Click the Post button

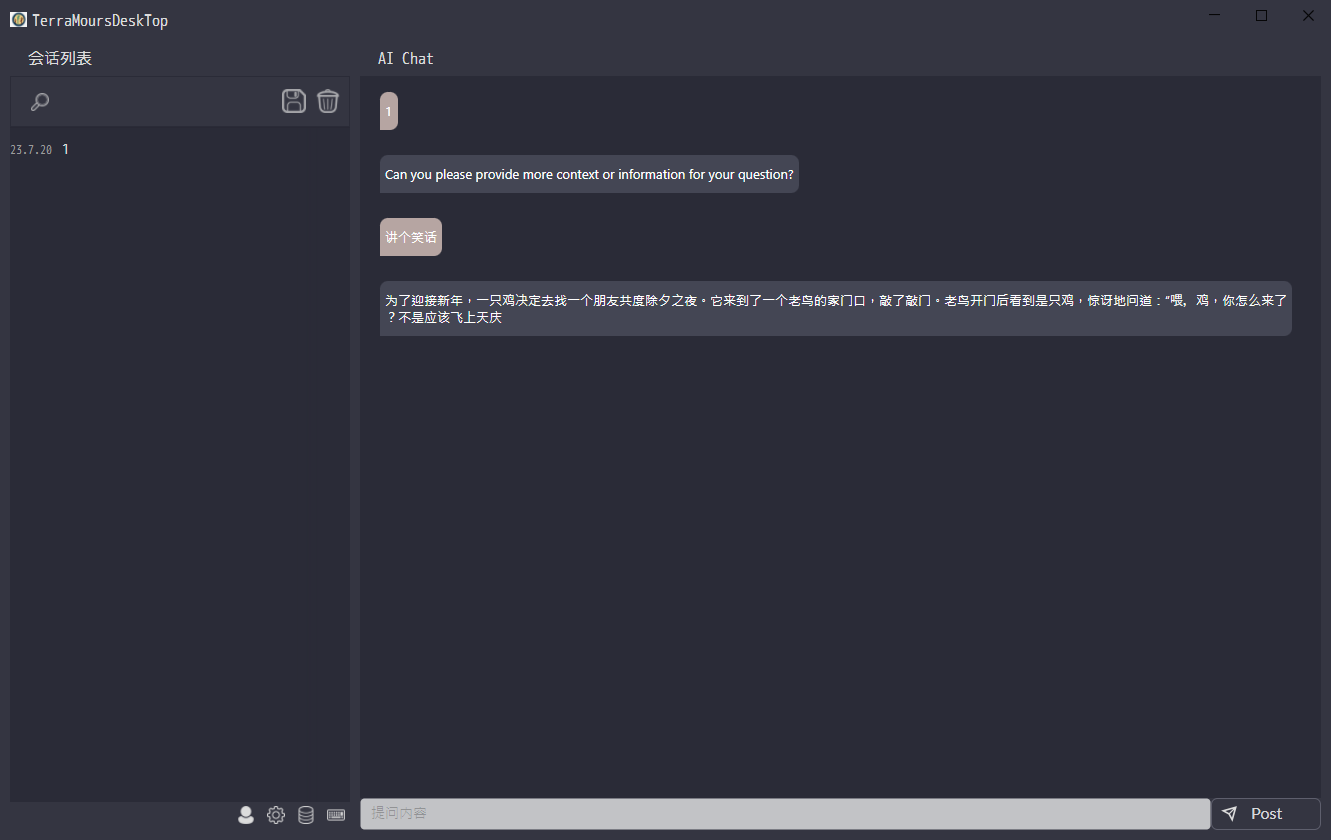point(1266,814)
